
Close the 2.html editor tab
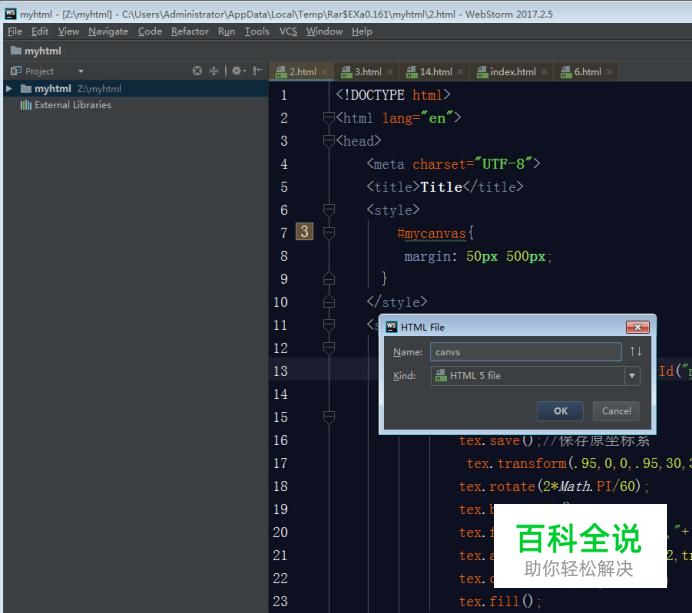pos(325,72)
